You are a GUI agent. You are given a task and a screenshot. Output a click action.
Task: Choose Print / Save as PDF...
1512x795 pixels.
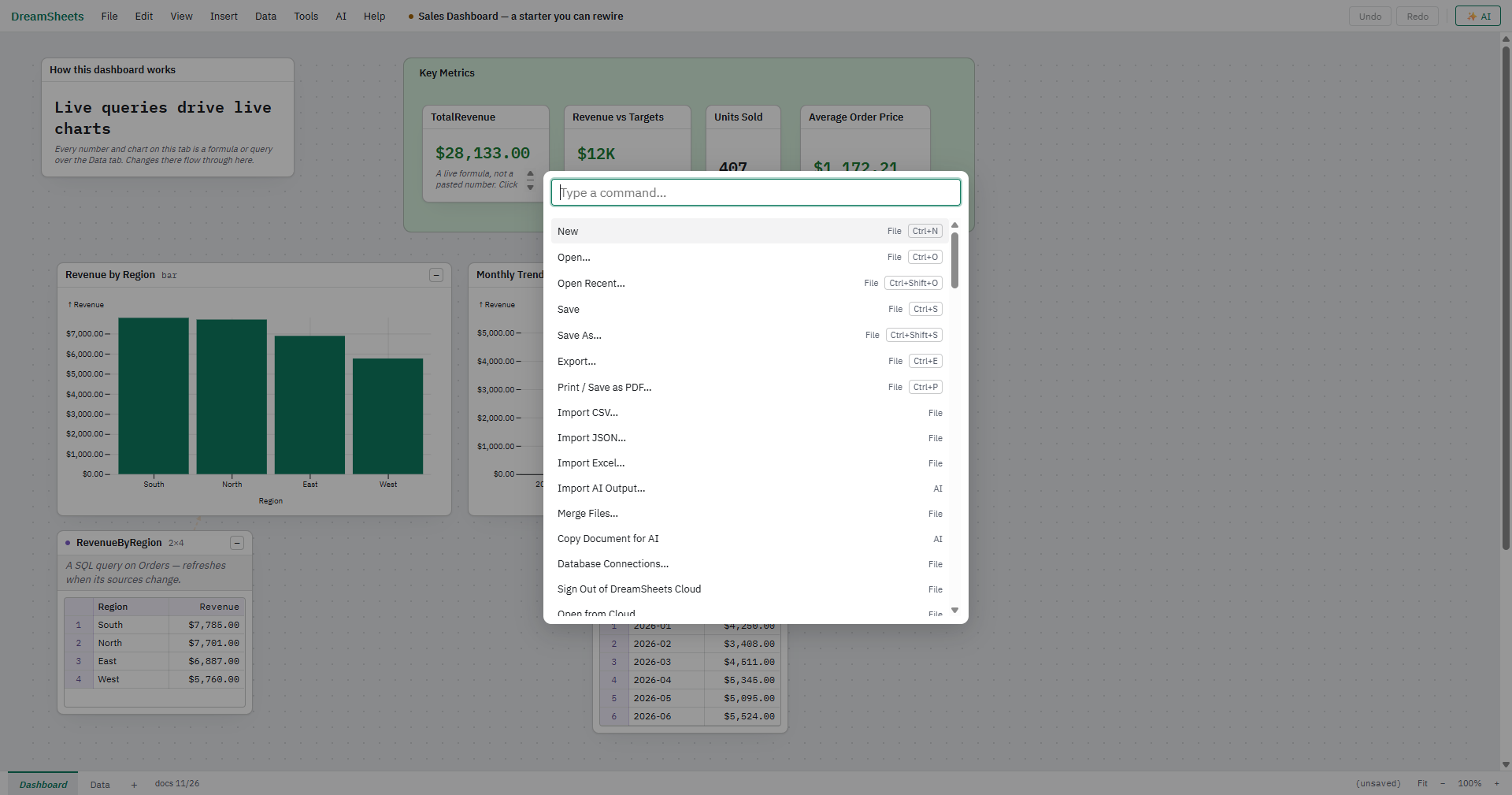(750, 387)
